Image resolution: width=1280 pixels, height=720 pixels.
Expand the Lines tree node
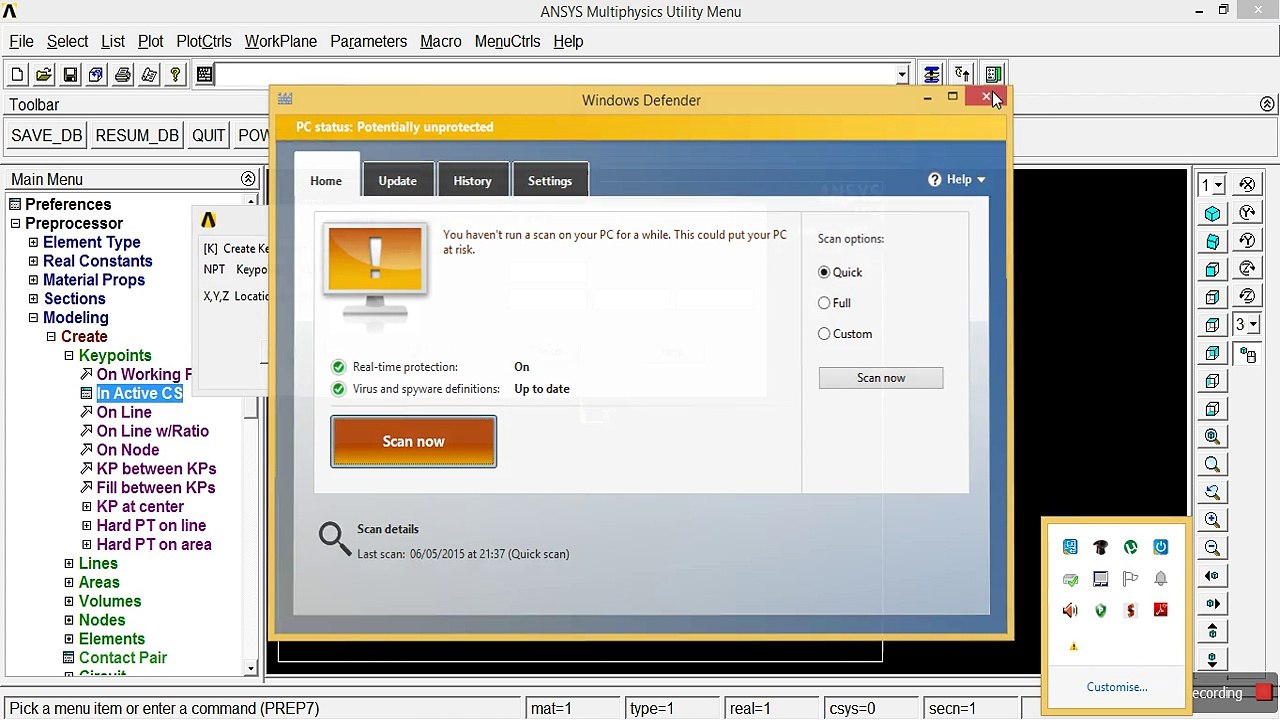click(x=69, y=564)
